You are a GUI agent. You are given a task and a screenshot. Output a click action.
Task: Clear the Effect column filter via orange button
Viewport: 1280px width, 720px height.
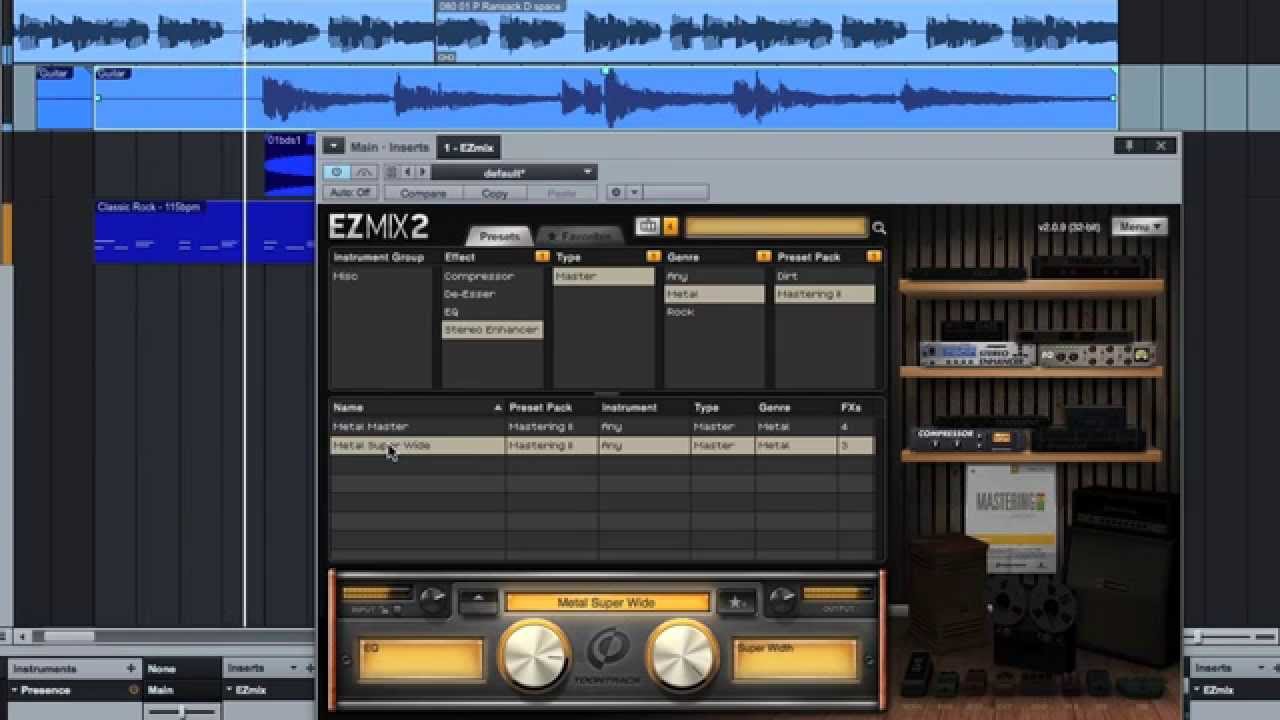click(543, 257)
